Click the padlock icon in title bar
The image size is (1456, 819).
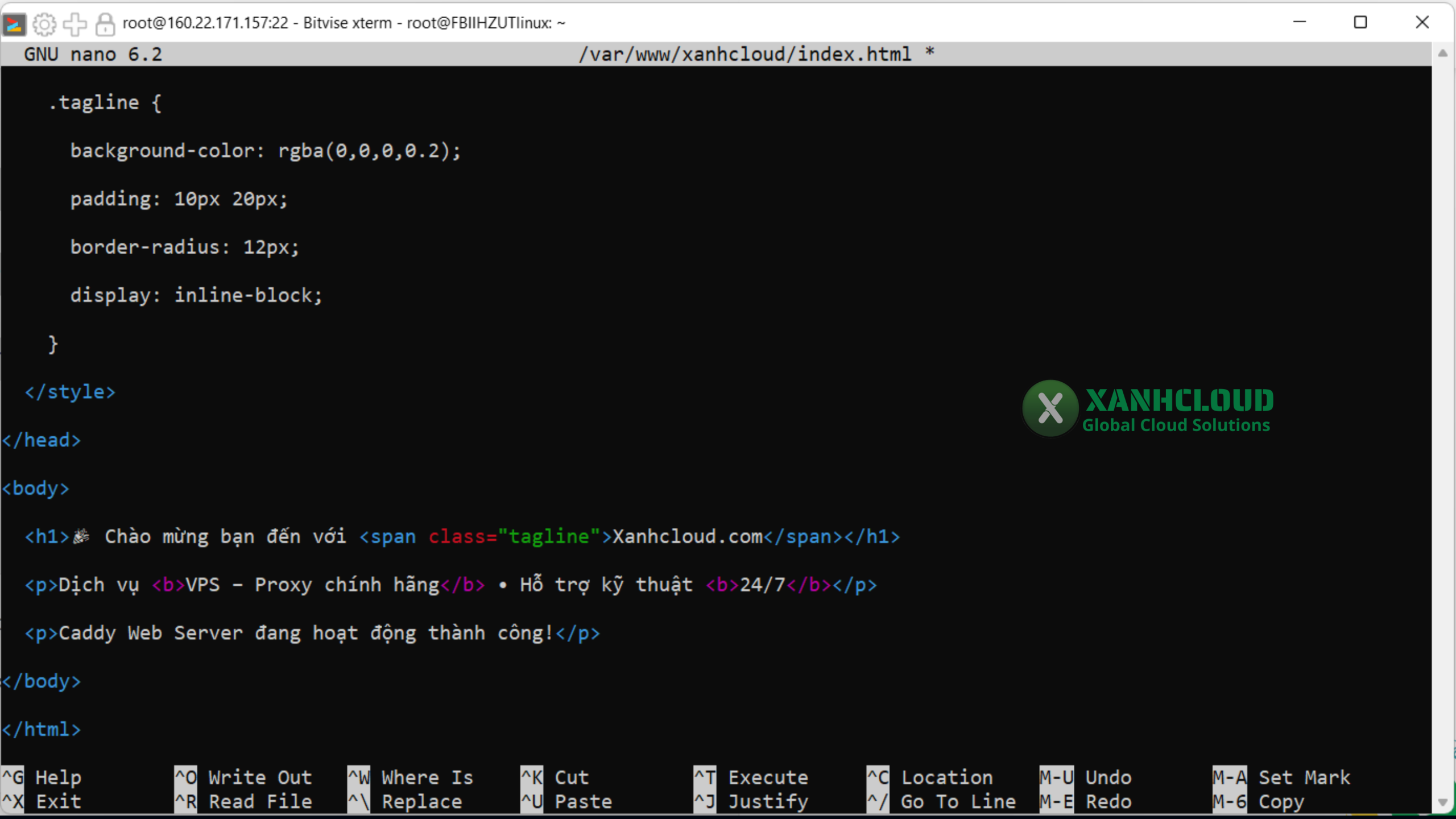pyautogui.click(x=105, y=23)
